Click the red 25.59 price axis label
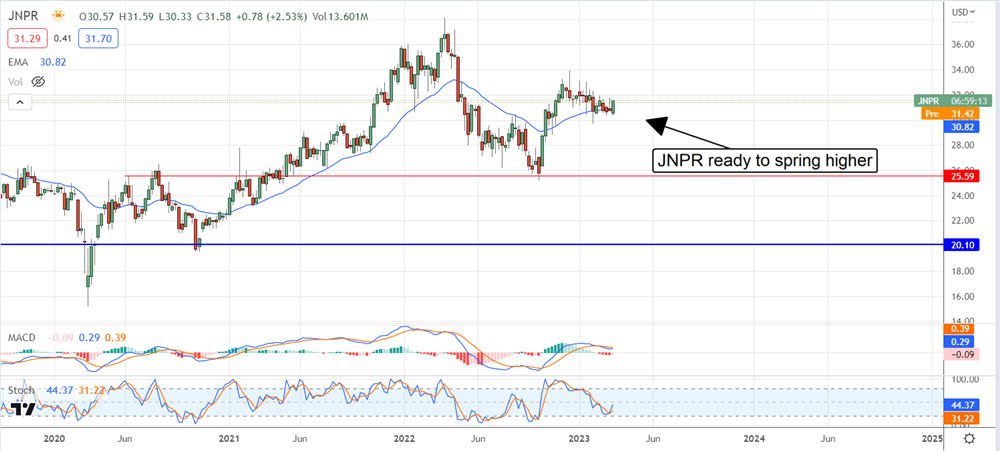Screen dimensions: 1000x451 [x=962, y=176]
